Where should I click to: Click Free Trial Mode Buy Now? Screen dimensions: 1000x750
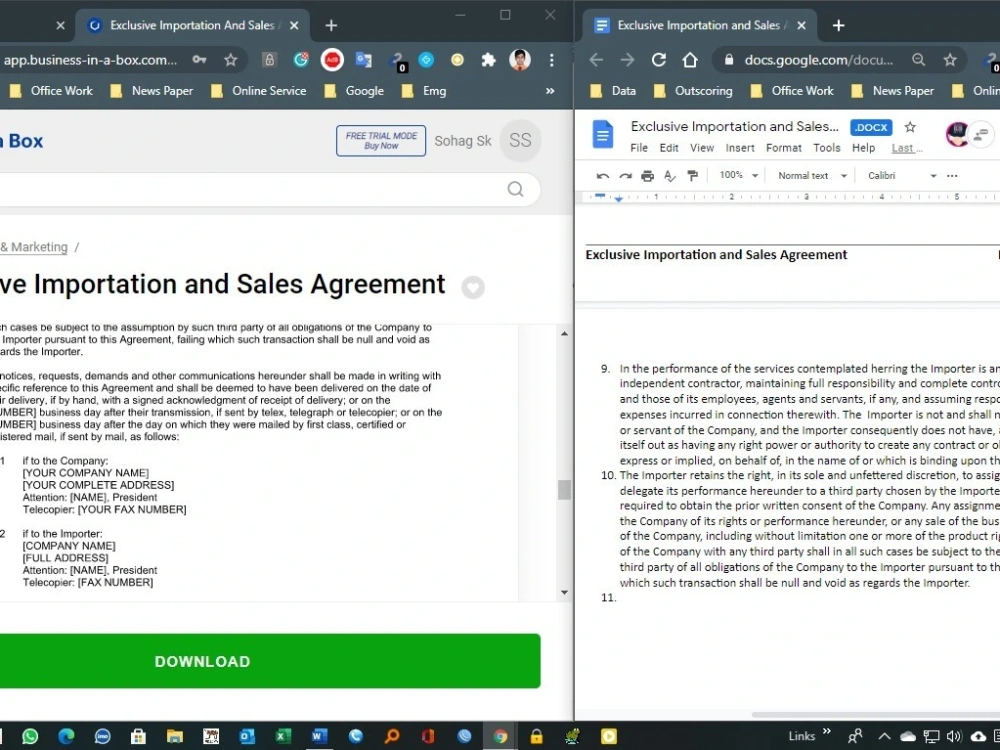coord(381,141)
